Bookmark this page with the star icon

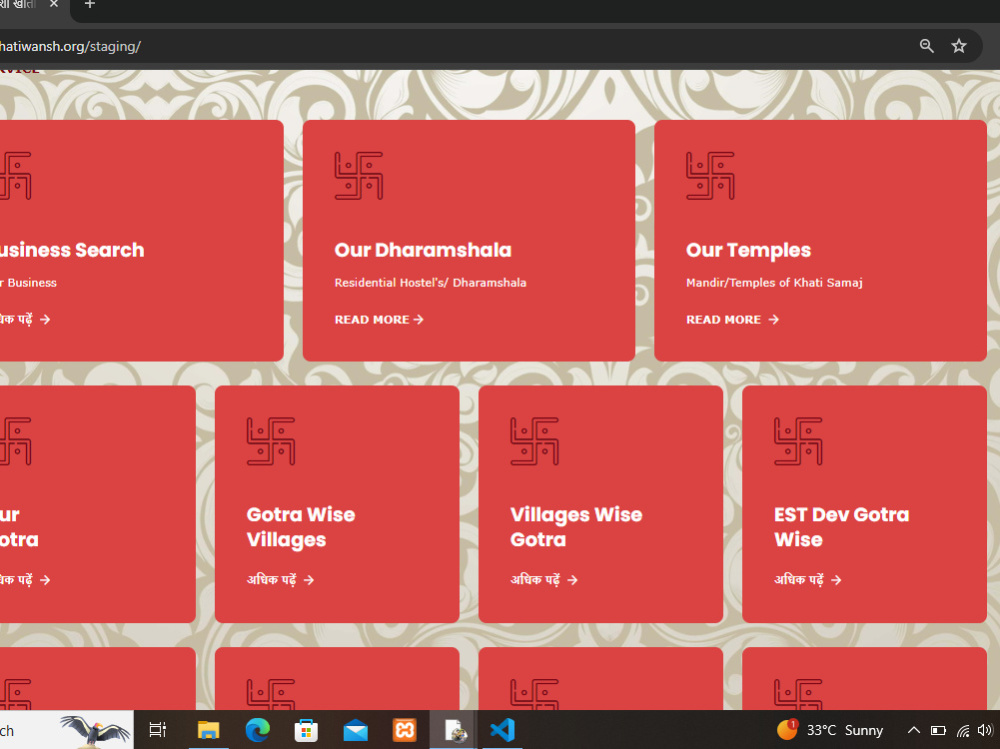click(959, 46)
